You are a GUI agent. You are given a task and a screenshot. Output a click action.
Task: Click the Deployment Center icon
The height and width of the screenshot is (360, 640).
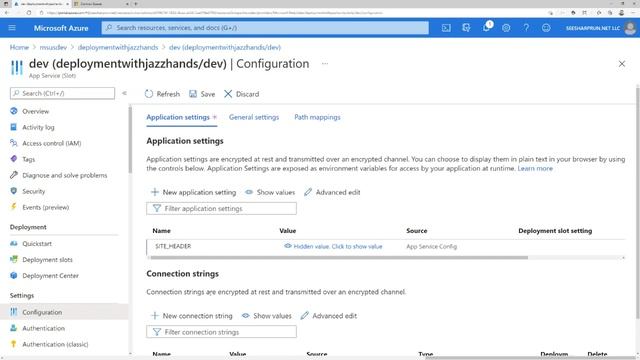[14, 276]
